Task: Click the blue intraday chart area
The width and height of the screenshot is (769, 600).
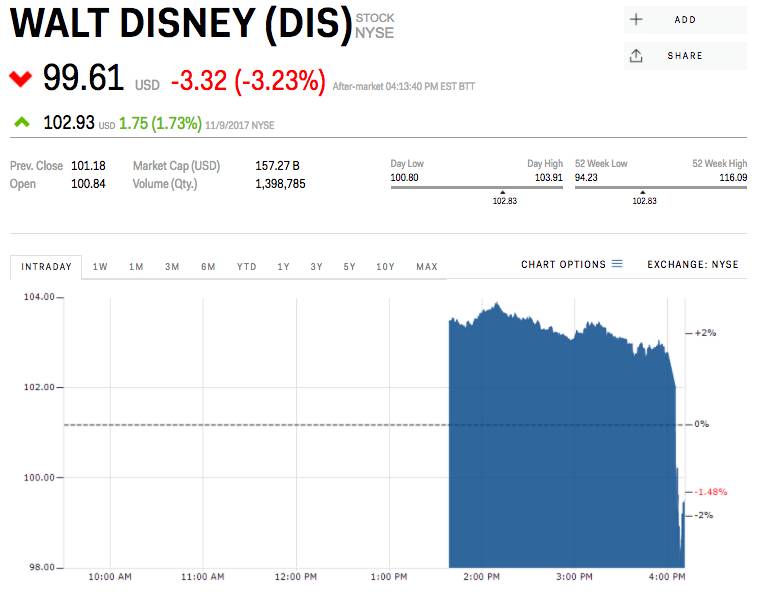Action: tap(560, 450)
